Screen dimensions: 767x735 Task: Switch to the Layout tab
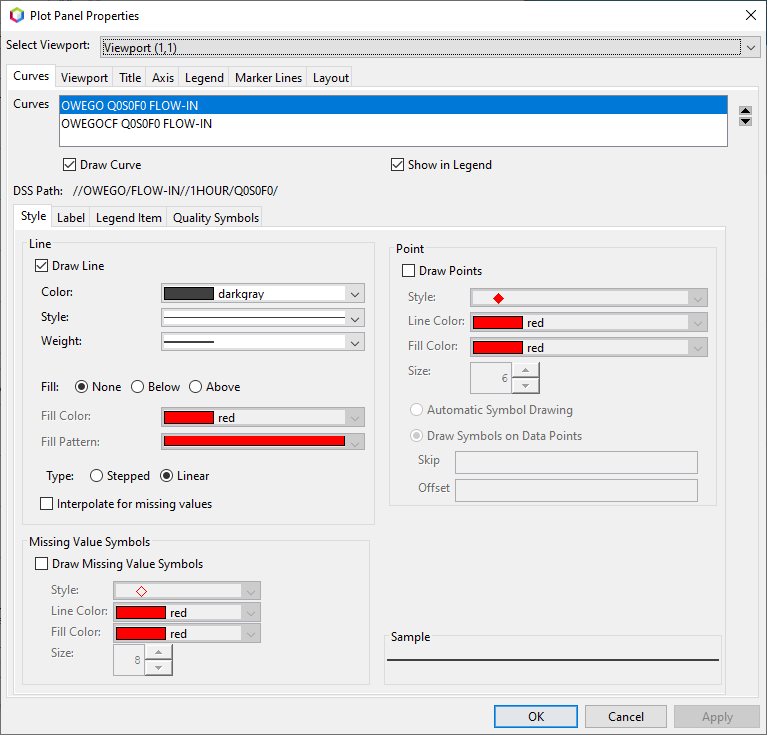point(331,78)
